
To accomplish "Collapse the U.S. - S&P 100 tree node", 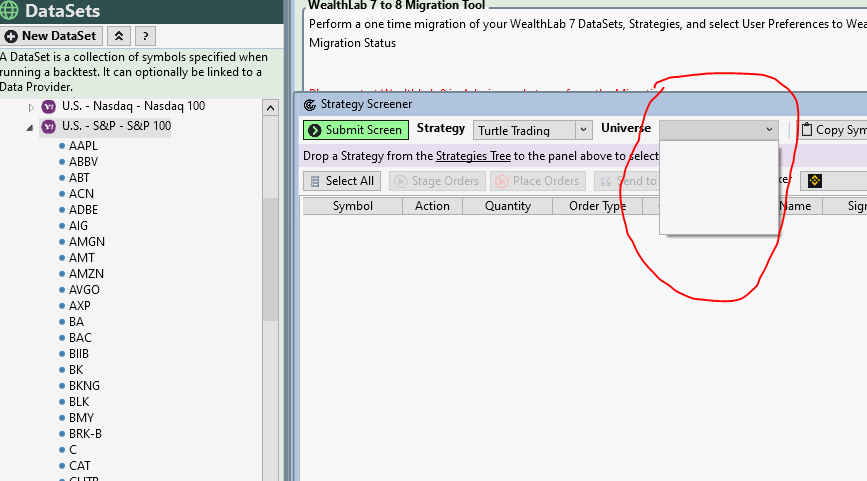I will point(31,127).
